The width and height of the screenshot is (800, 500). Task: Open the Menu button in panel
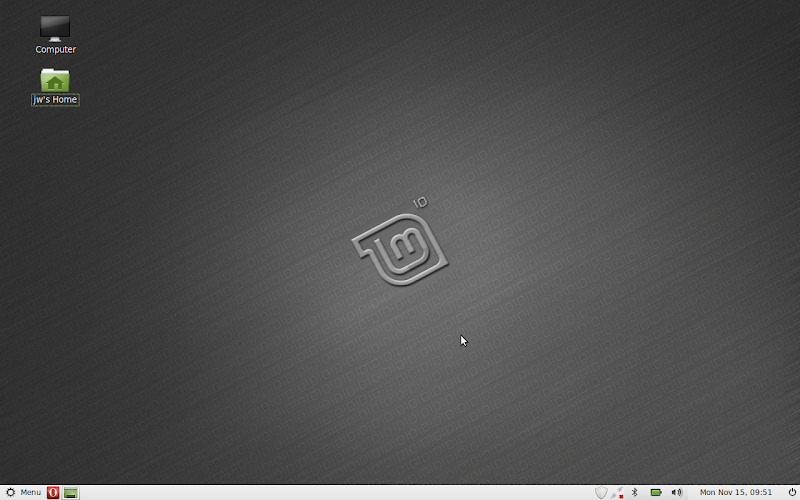pos(23,492)
